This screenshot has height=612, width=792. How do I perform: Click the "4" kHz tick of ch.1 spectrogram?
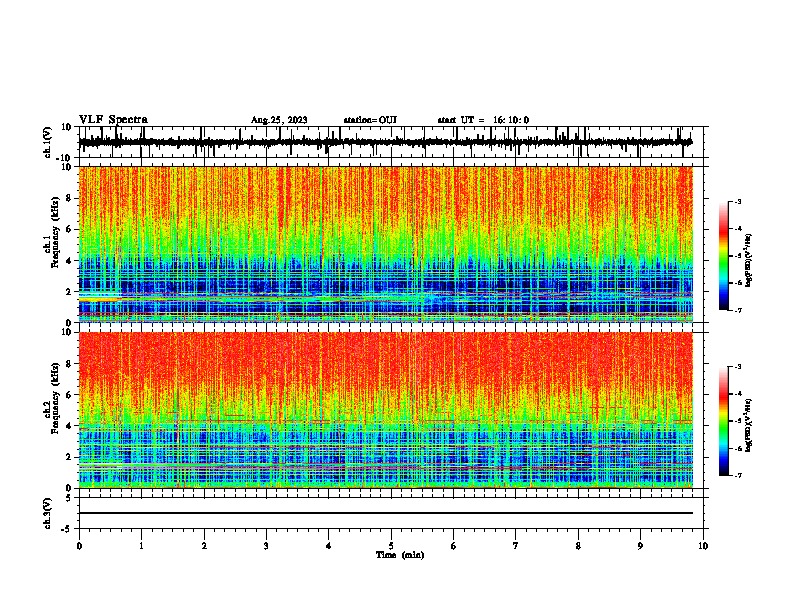(69, 261)
